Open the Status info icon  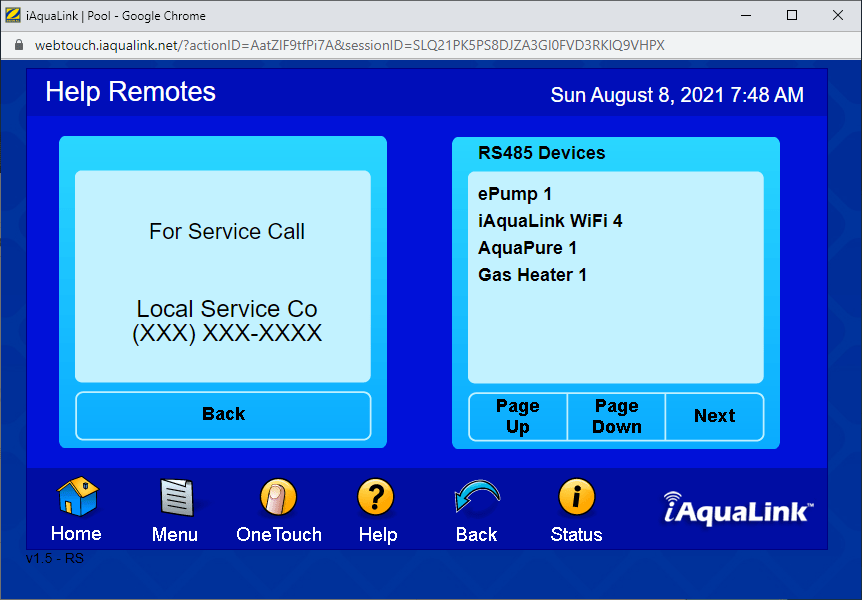(x=577, y=497)
